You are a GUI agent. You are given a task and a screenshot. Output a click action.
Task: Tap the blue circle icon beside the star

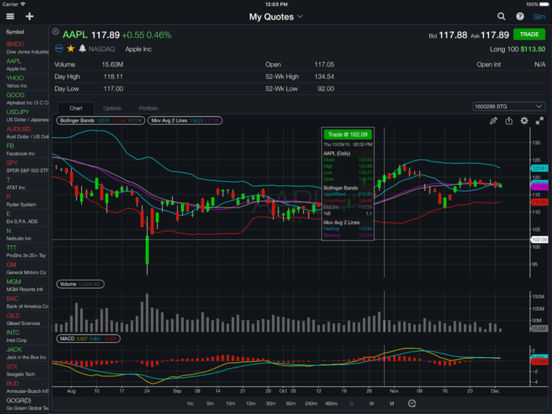(59, 48)
